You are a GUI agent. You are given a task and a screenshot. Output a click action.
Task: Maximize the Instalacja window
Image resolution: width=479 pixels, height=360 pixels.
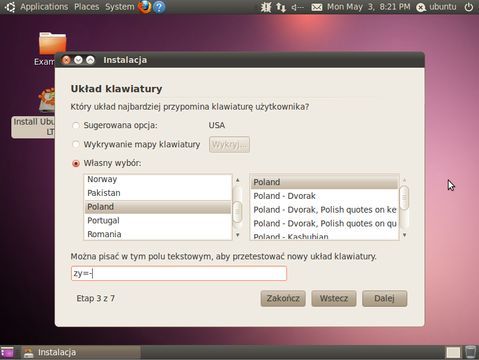pyautogui.click(x=90, y=60)
